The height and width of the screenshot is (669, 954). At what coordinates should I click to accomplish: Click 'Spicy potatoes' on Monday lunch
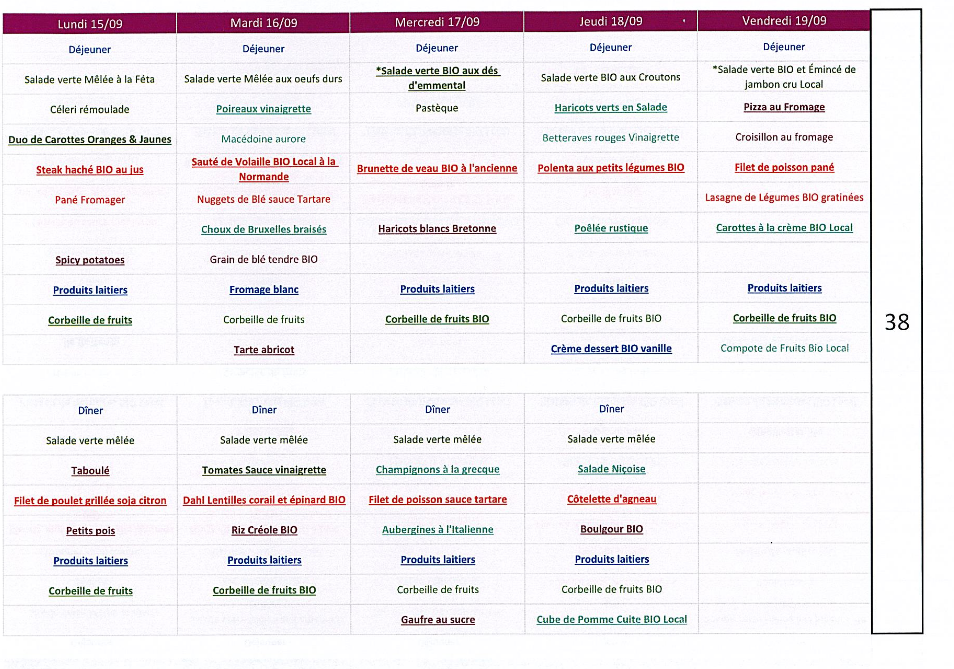click(89, 260)
